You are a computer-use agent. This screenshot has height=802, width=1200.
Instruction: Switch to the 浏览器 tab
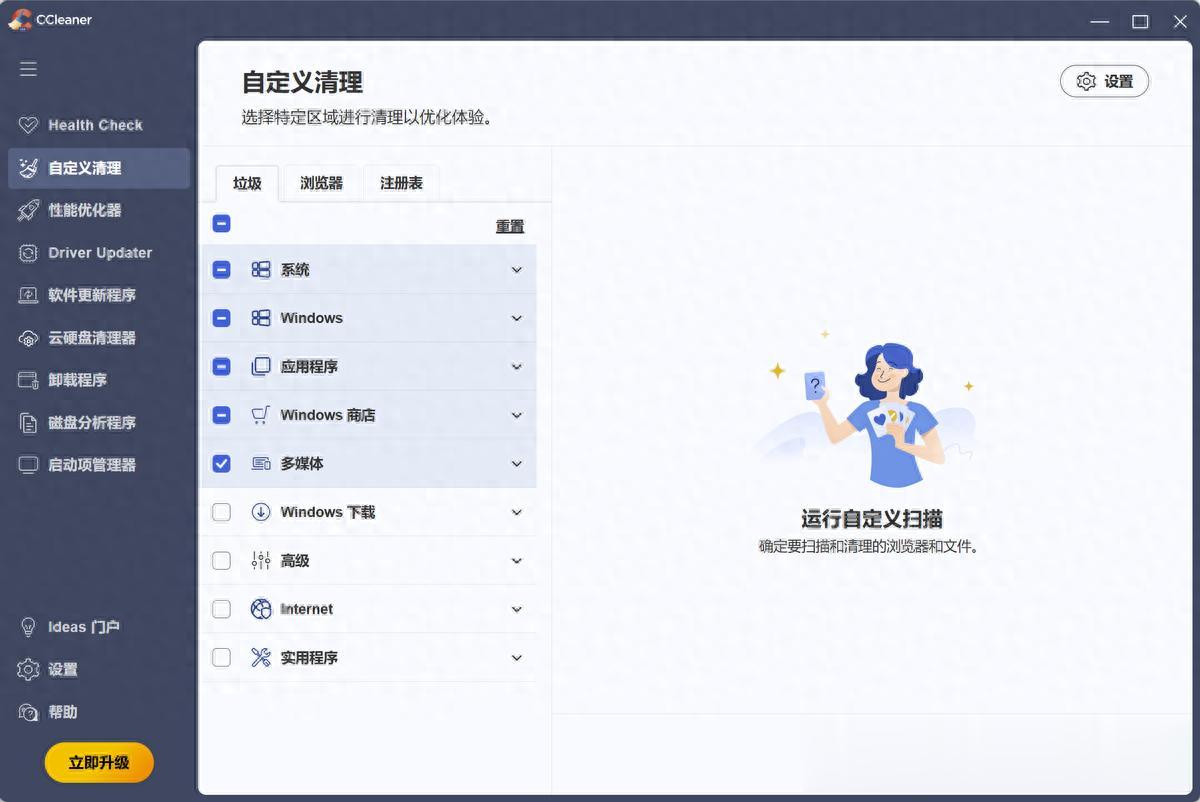[x=321, y=183]
